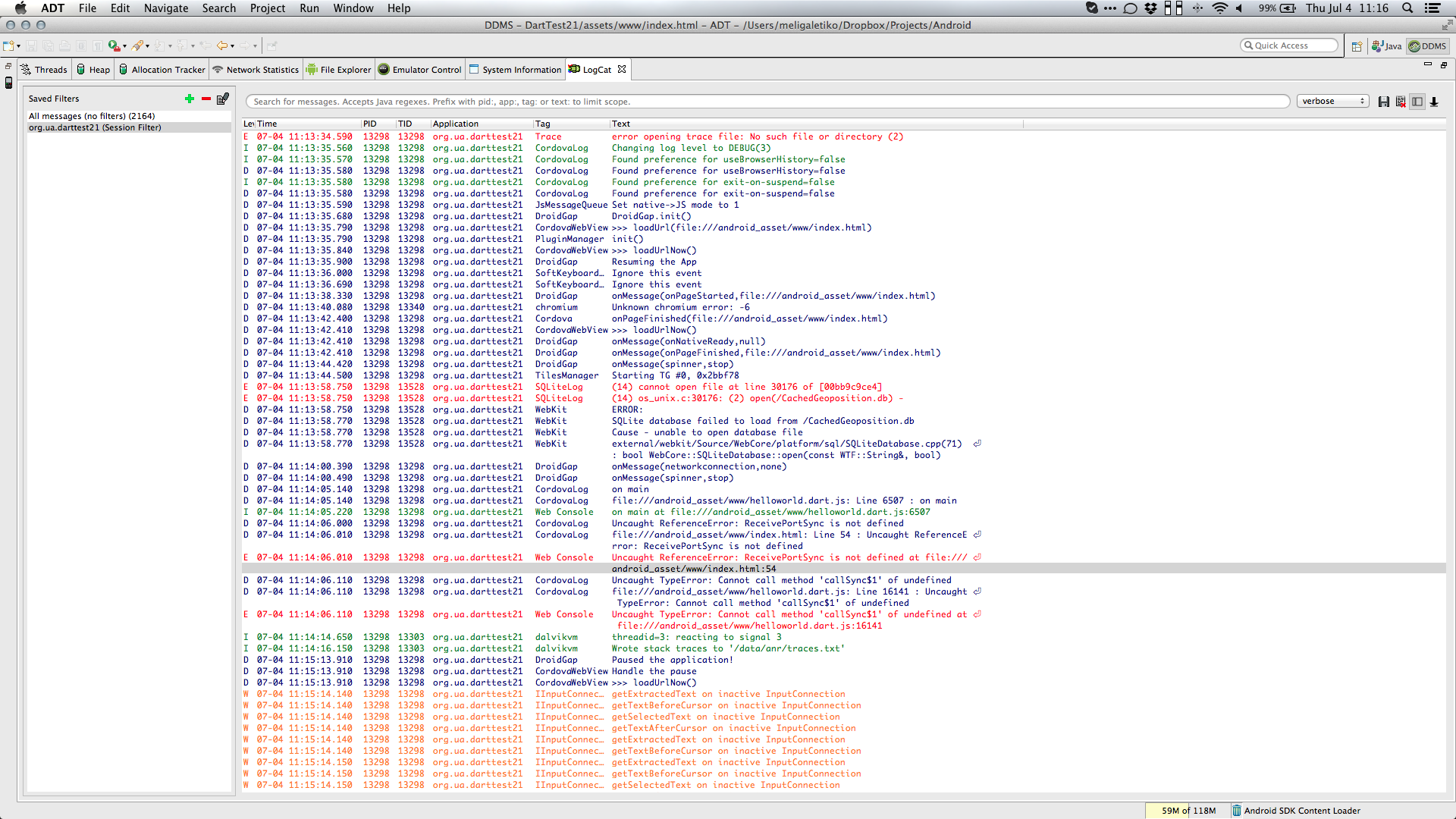
Task: Click the flashlight Search toolbar icon
Action: point(137,46)
